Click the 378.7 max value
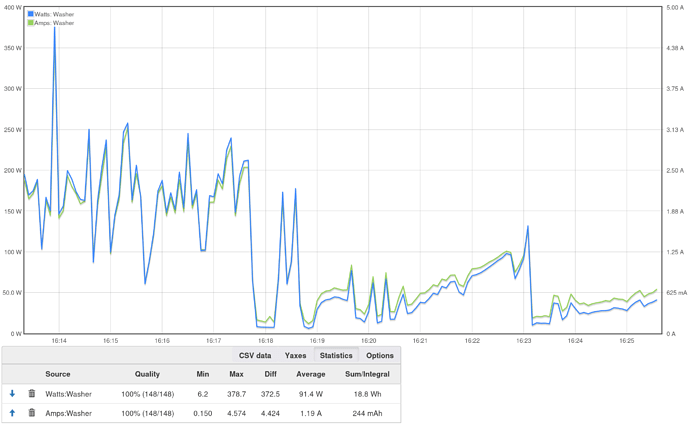 [236, 394]
